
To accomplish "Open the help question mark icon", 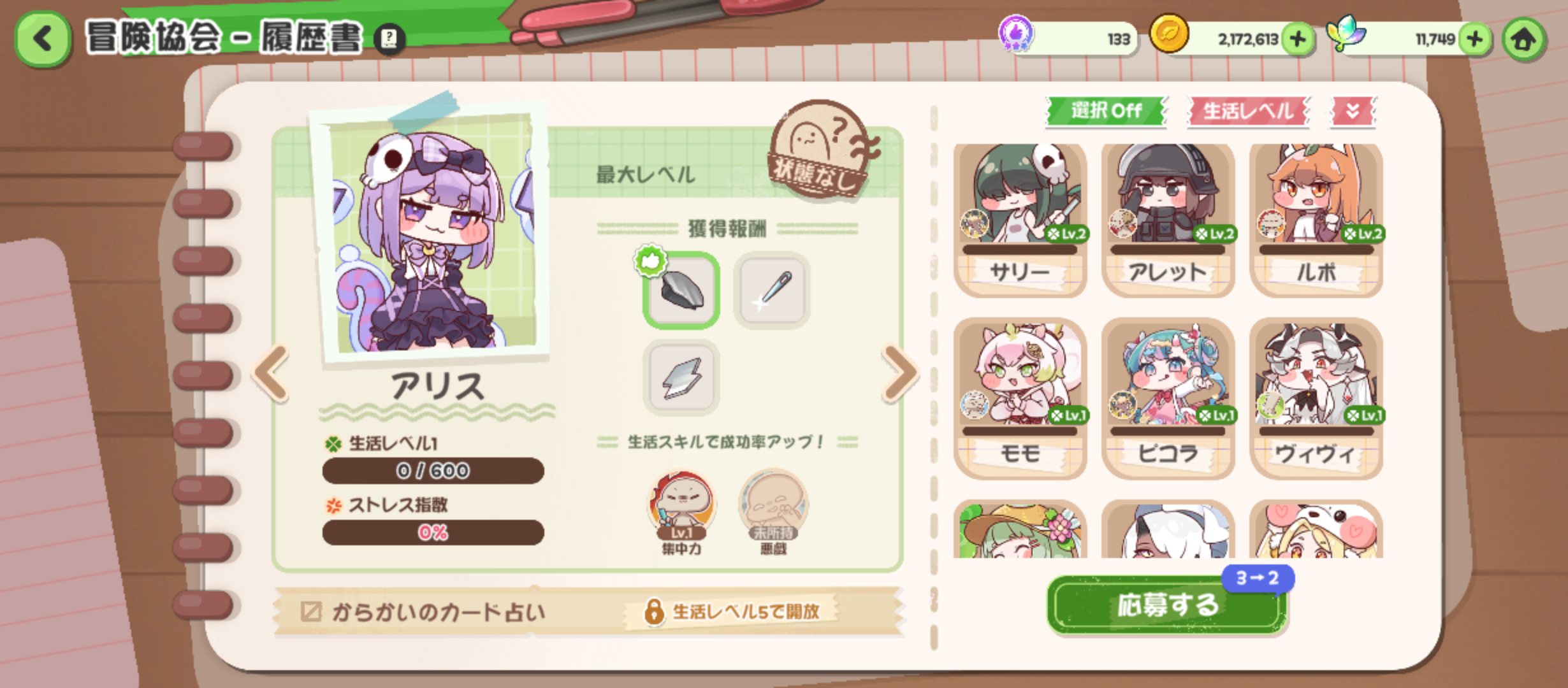I will pos(389,39).
